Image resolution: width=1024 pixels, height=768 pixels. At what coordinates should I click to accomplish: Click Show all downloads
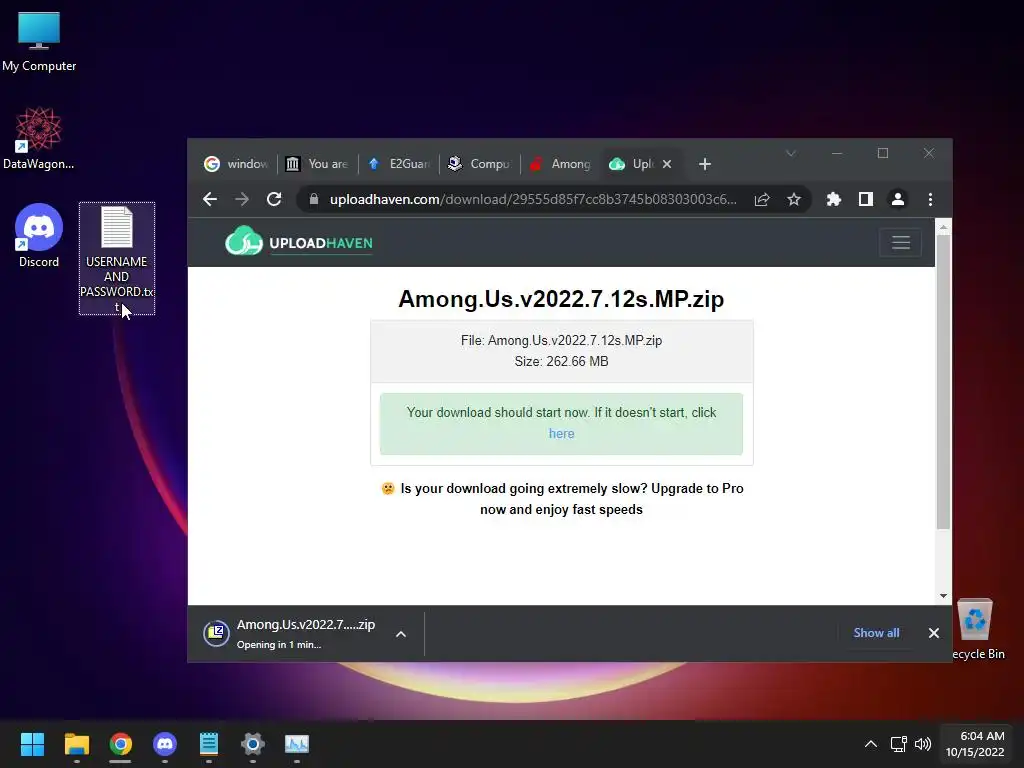click(x=876, y=633)
